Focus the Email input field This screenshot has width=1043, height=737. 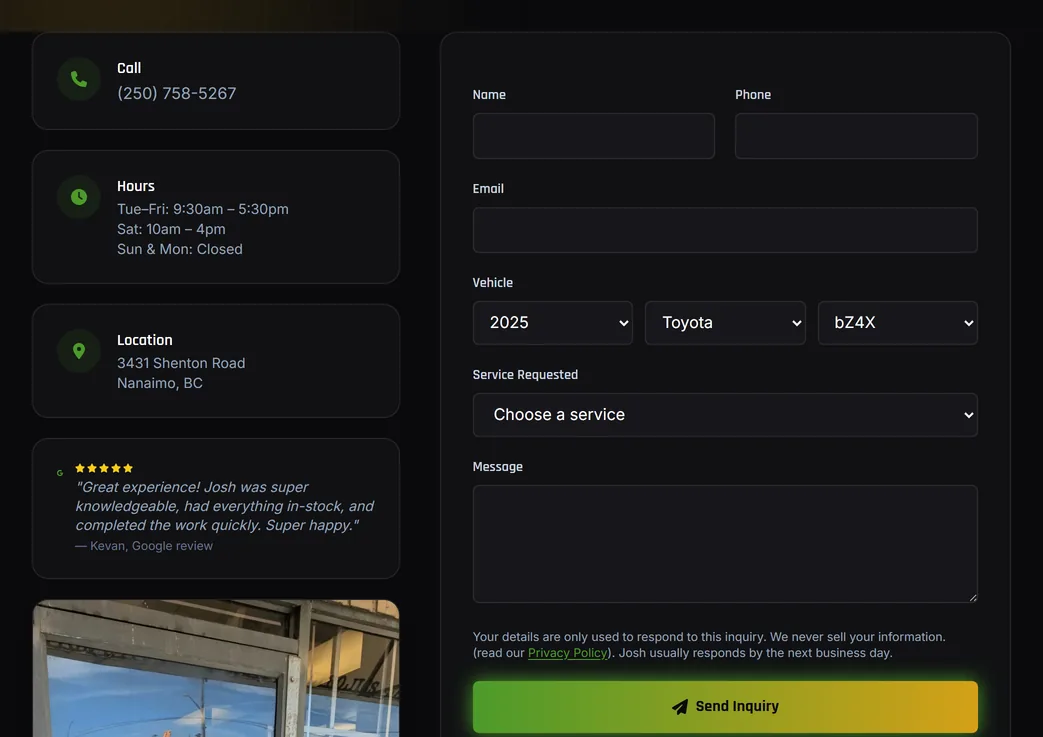(x=725, y=230)
